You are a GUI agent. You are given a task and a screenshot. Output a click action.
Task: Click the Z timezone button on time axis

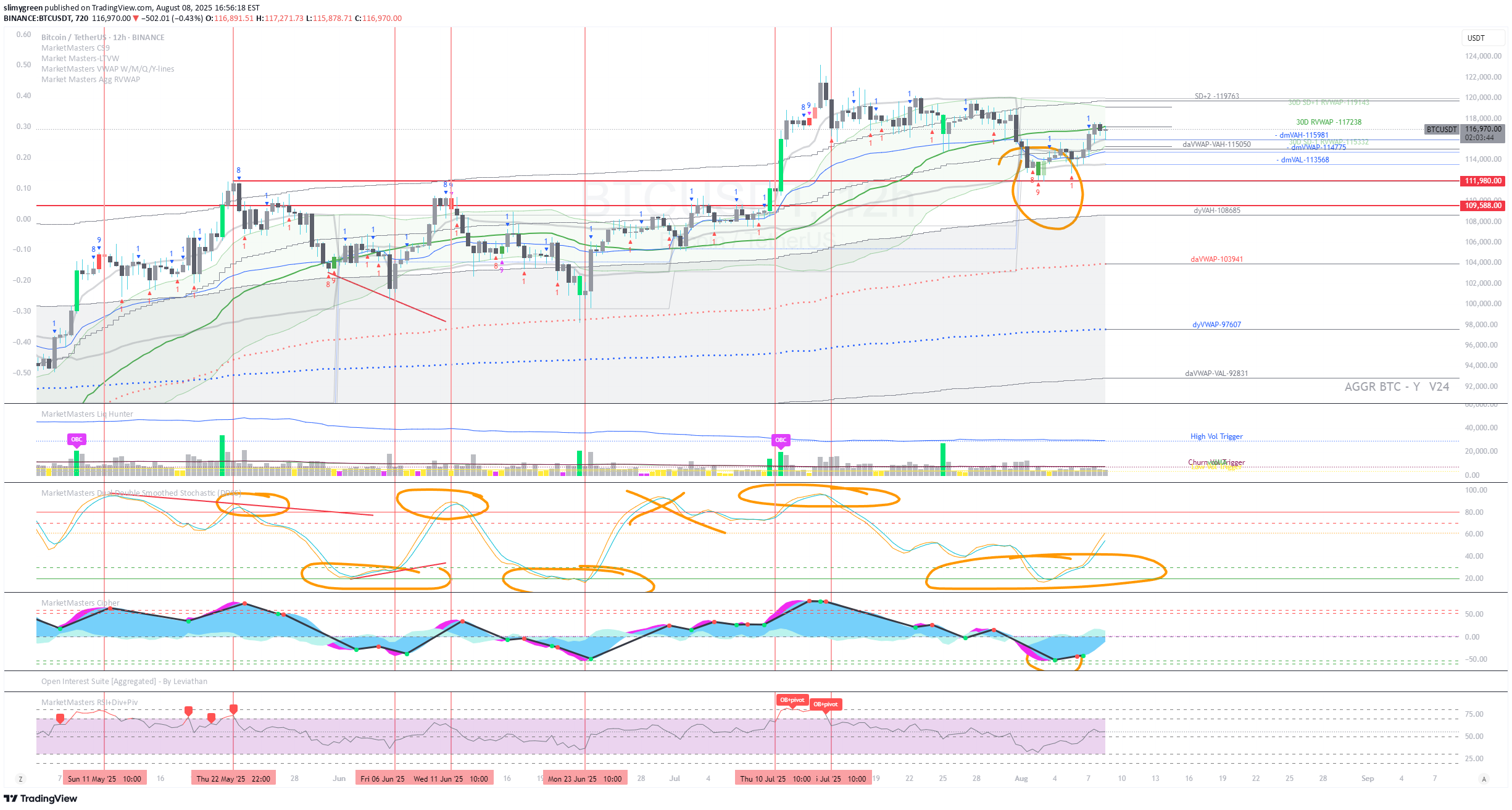point(20,779)
